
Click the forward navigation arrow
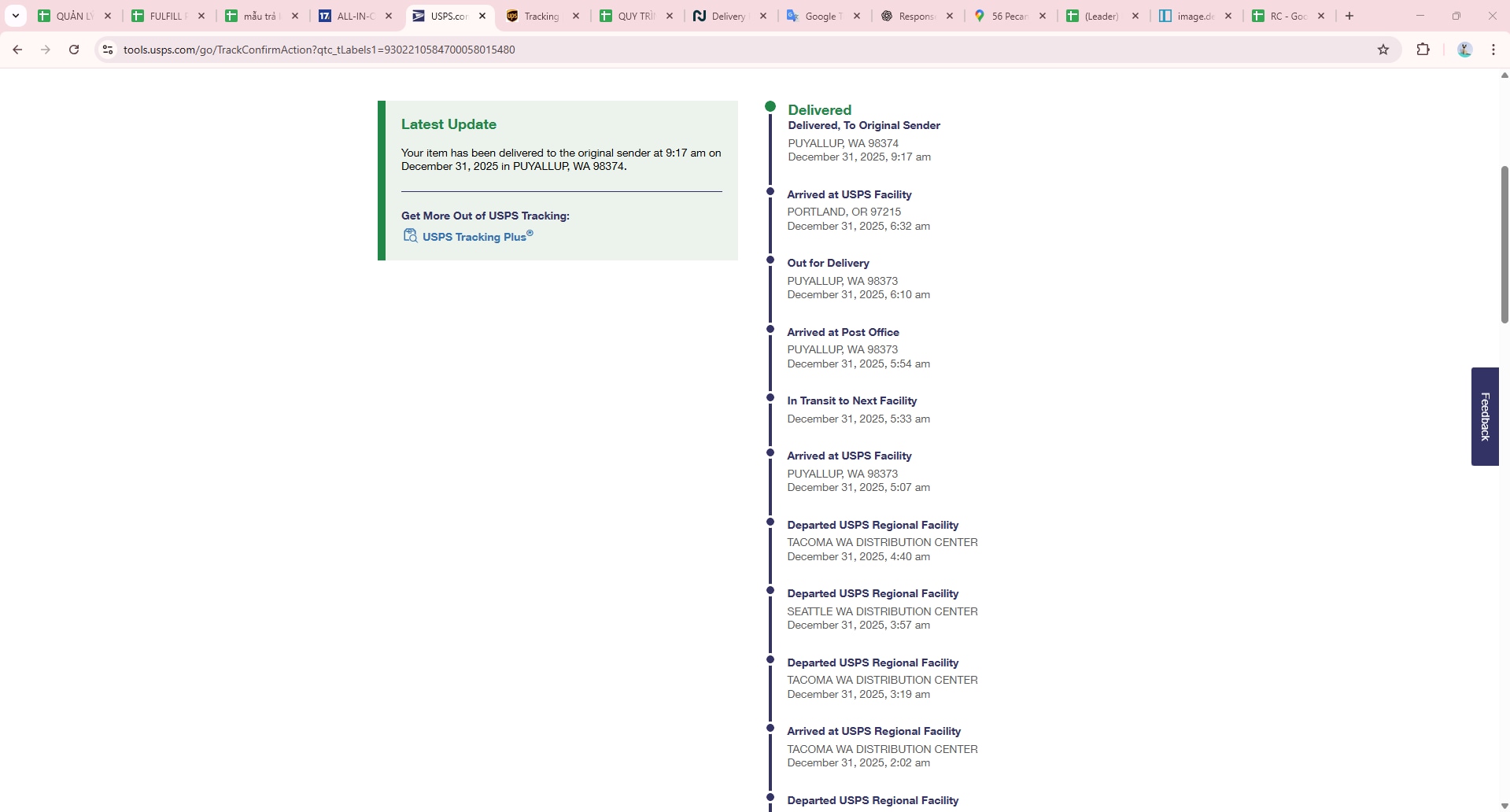click(x=46, y=50)
